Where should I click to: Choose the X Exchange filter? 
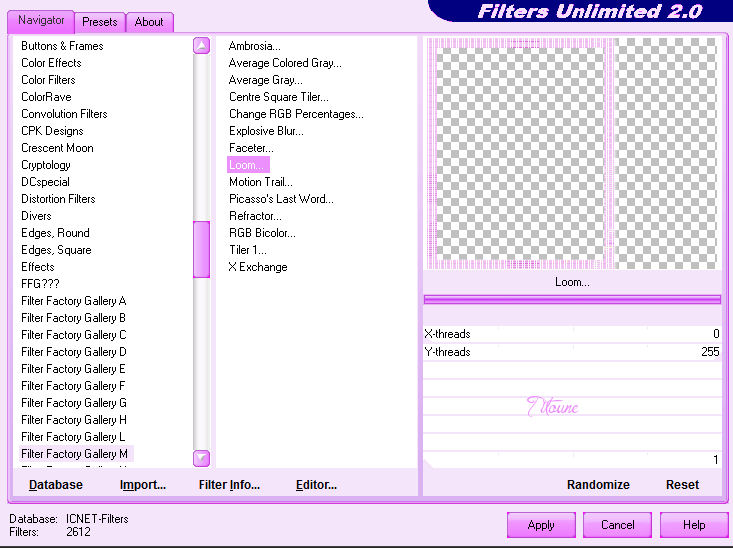point(258,267)
